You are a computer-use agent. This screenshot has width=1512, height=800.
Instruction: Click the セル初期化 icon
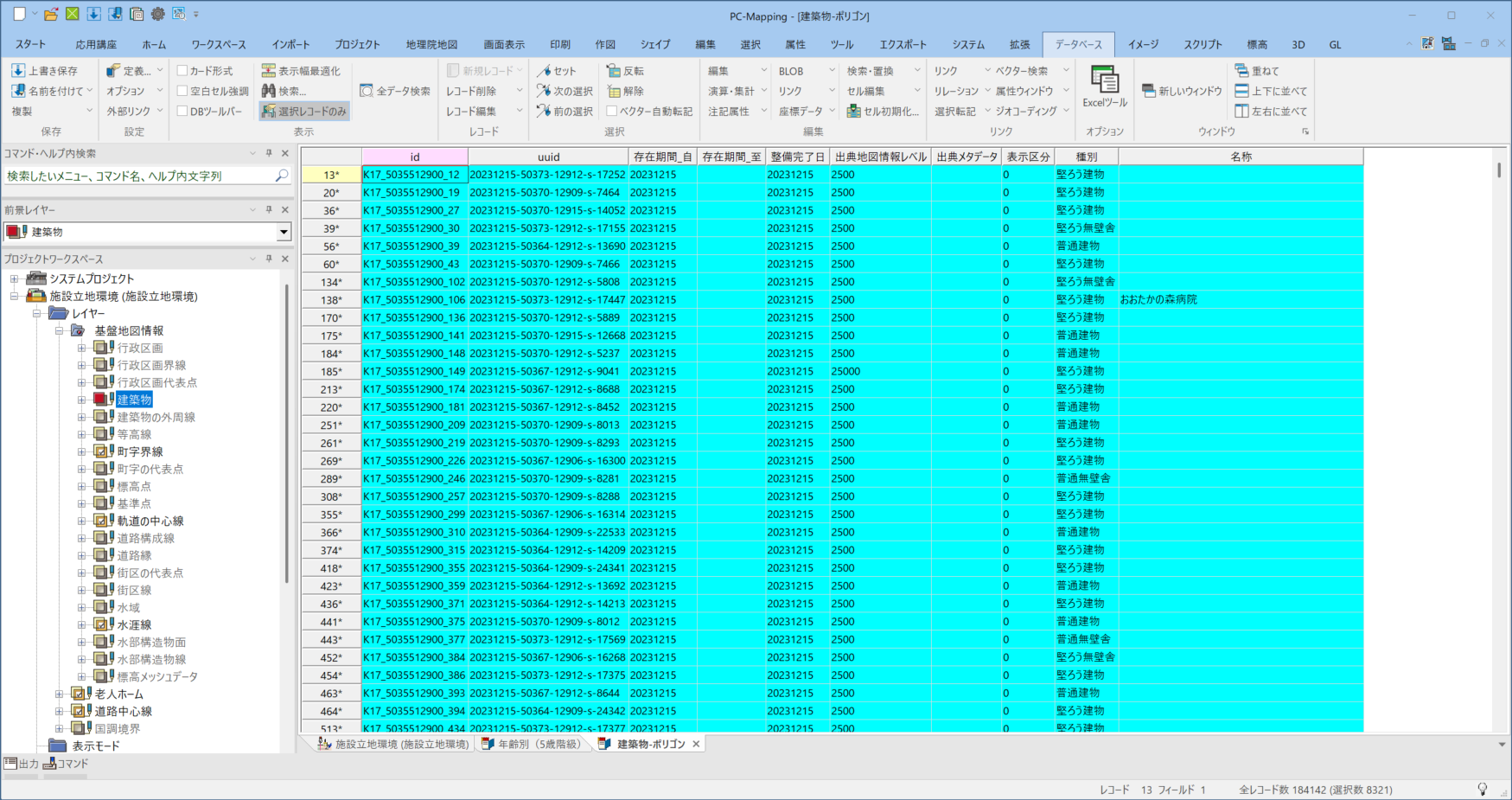pyautogui.click(x=853, y=112)
